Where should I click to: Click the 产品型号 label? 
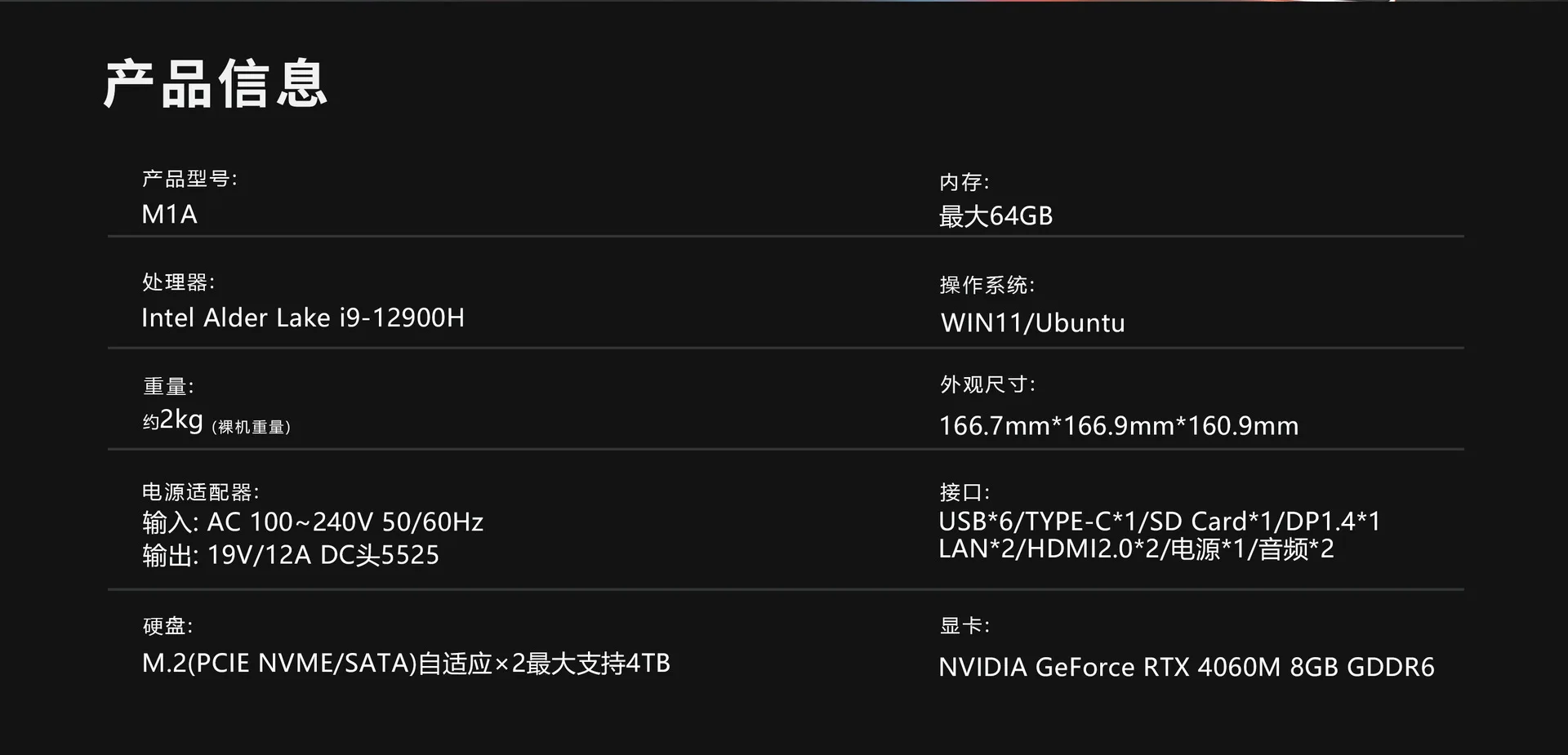click(189, 179)
